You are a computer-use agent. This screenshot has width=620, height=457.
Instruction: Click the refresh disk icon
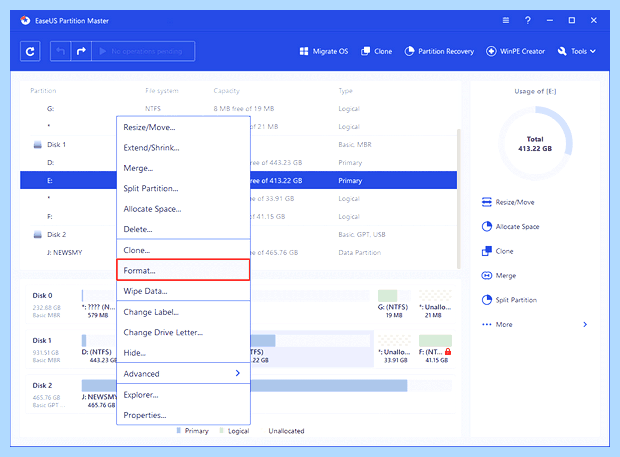30,51
